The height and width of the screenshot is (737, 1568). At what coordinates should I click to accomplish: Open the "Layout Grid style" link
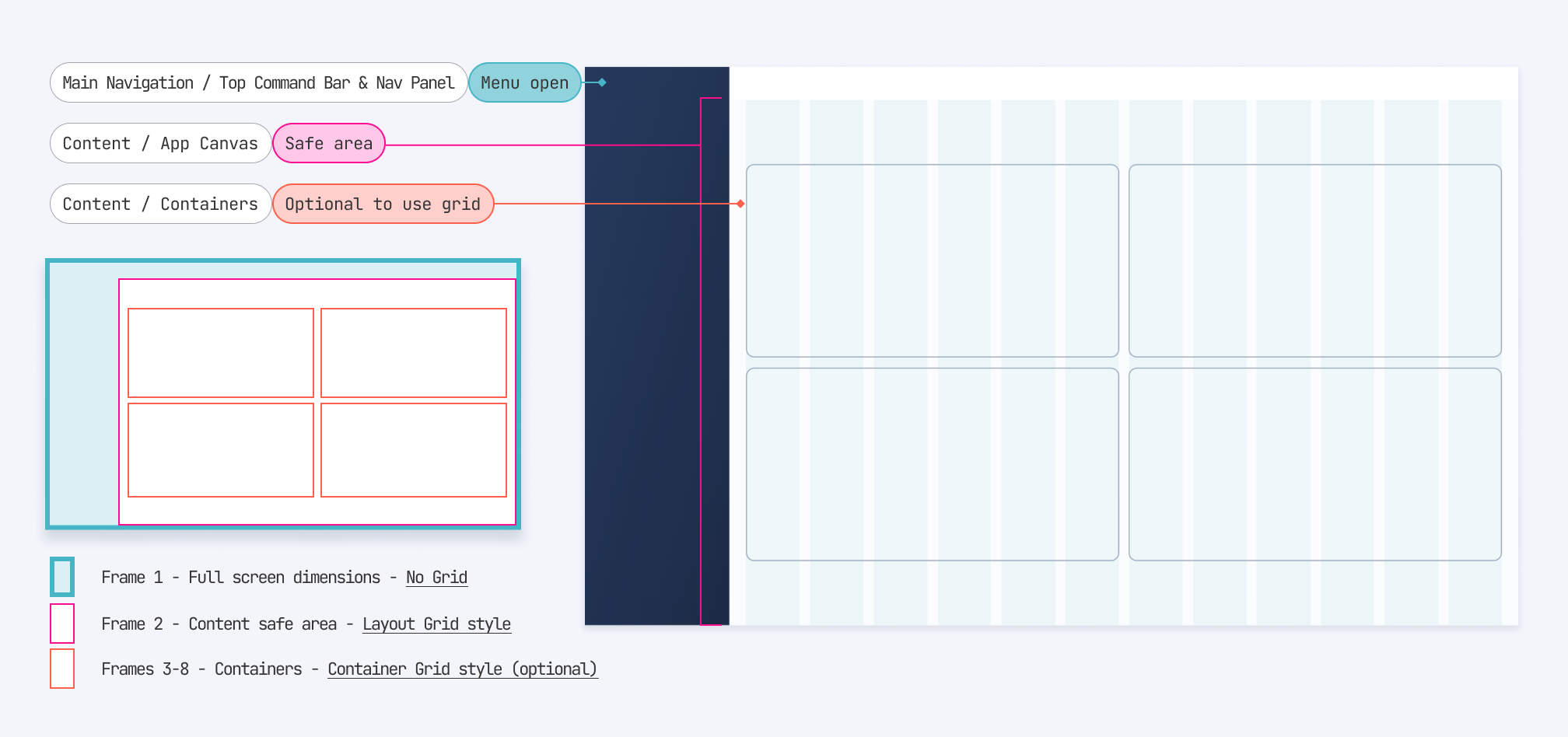coord(436,623)
